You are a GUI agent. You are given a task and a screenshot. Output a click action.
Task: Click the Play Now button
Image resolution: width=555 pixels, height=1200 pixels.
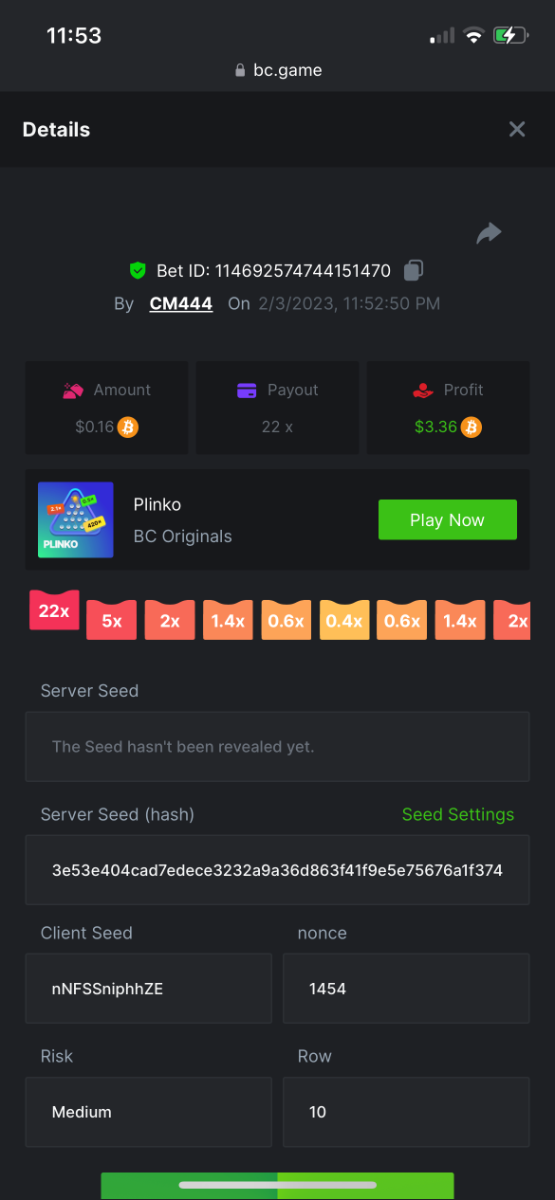(447, 520)
